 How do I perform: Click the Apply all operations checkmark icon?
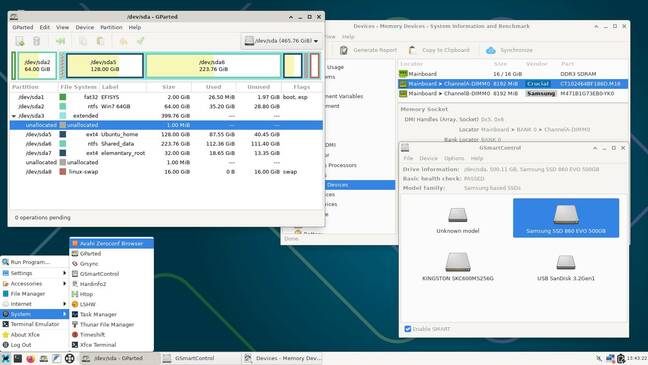pos(141,41)
